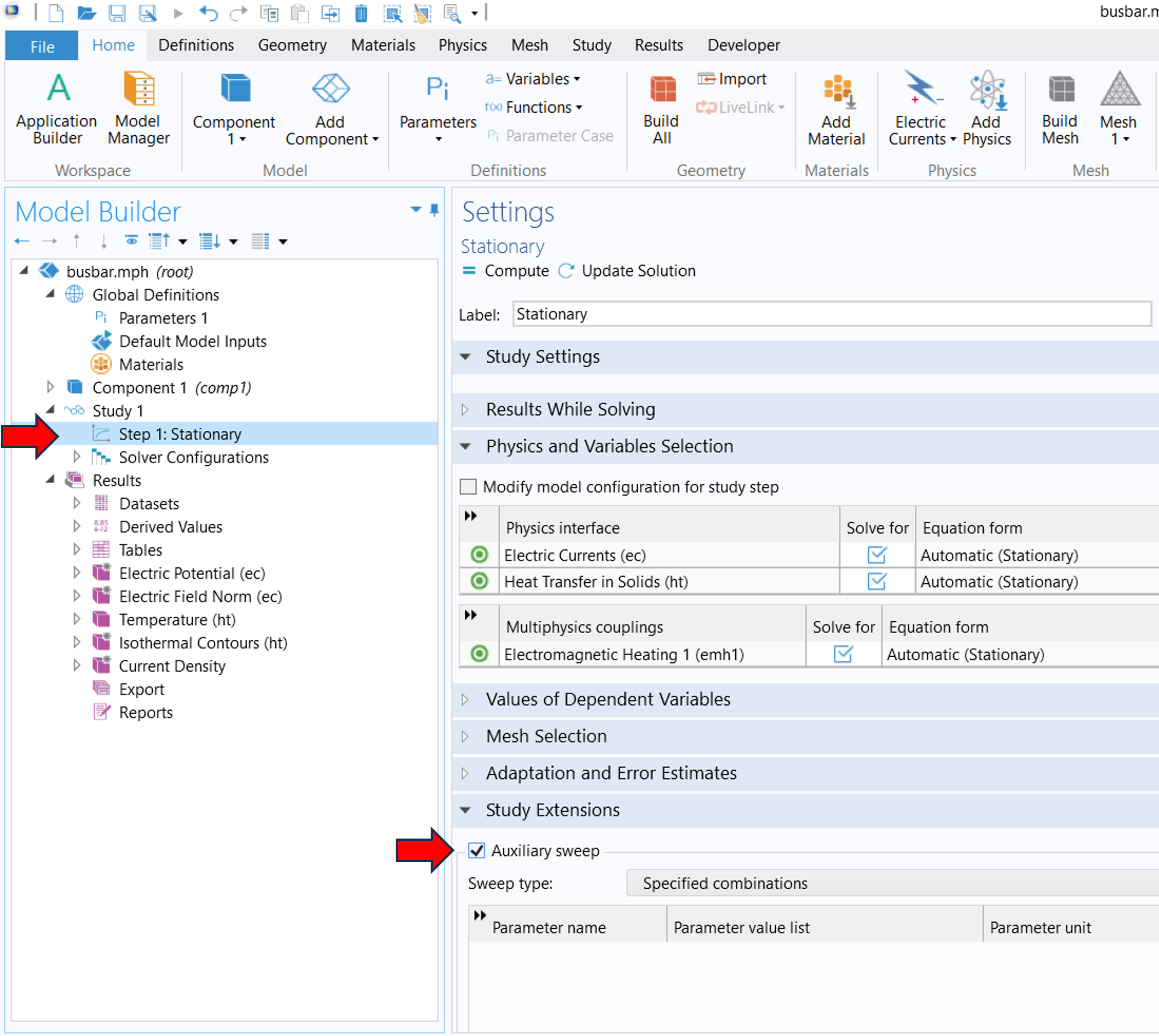Enable Modify model configuration for study step
This screenshot has height=1036, width=1159.
[x=468, y=486]
